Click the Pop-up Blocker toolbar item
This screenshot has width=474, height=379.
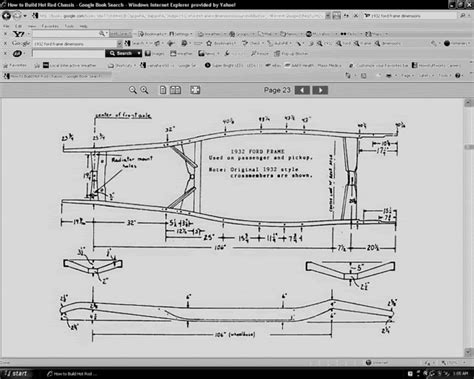[x=291, y=53]
